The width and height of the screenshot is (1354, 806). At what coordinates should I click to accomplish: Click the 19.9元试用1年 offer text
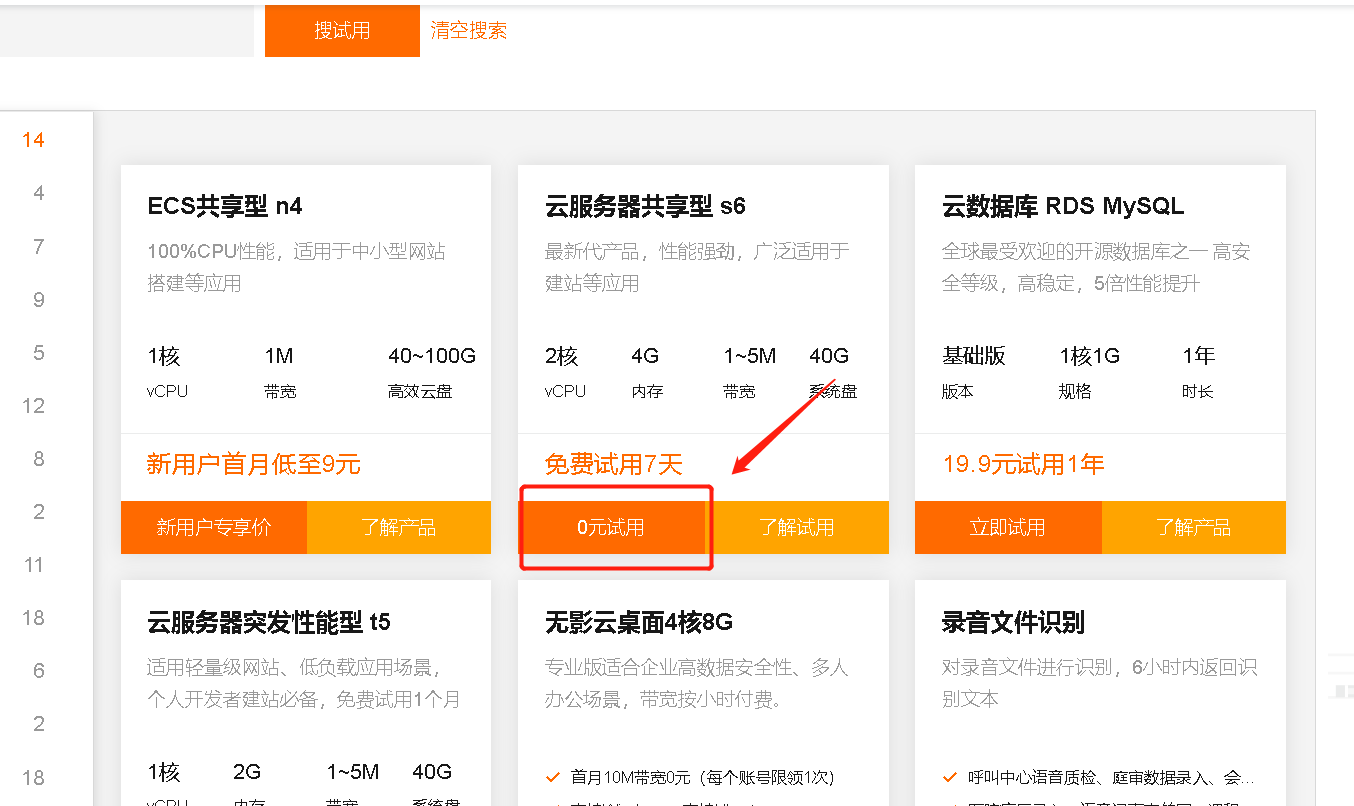(1023, 464)
